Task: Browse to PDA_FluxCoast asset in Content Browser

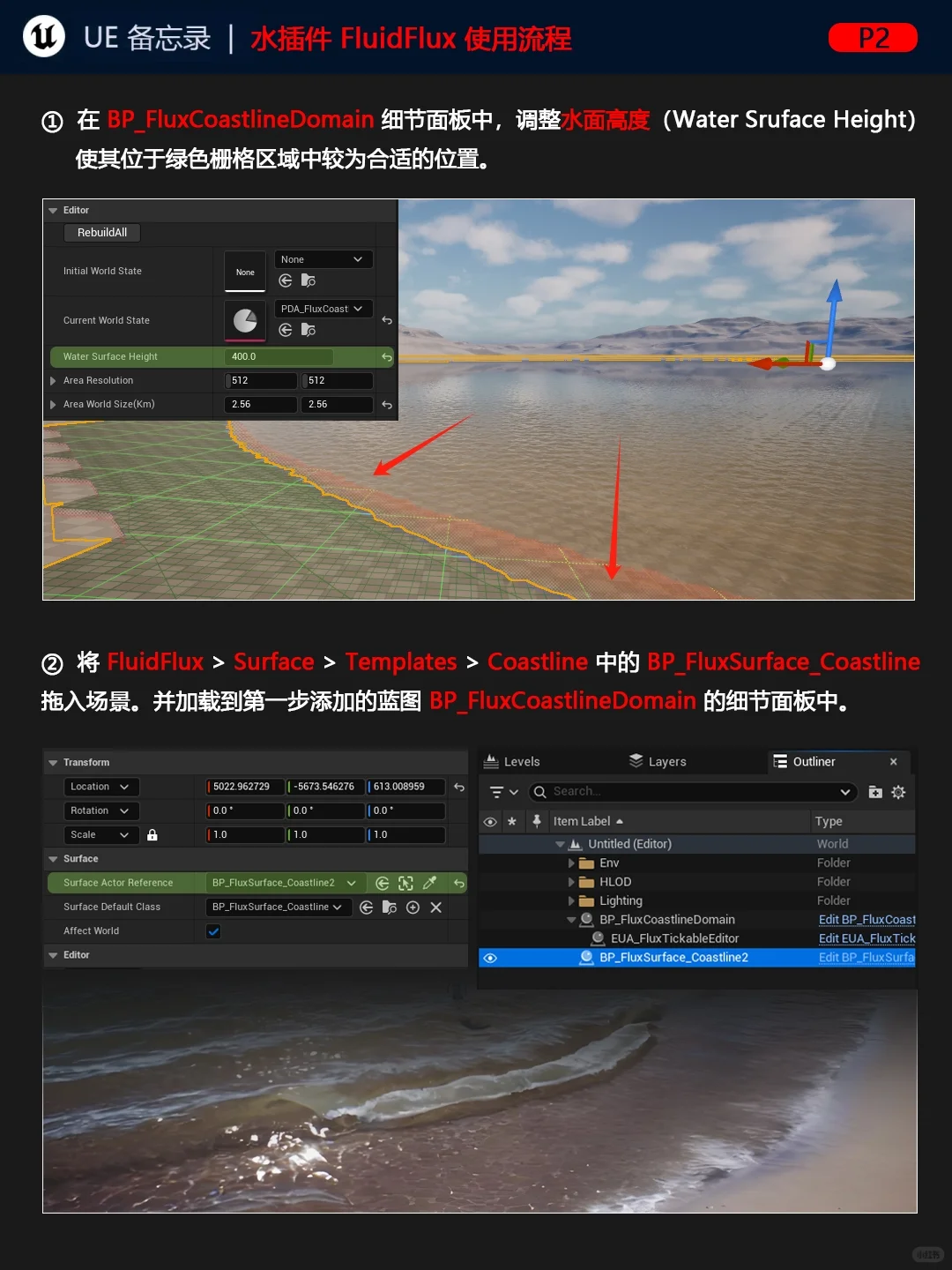Action: (x=308, y=330)
